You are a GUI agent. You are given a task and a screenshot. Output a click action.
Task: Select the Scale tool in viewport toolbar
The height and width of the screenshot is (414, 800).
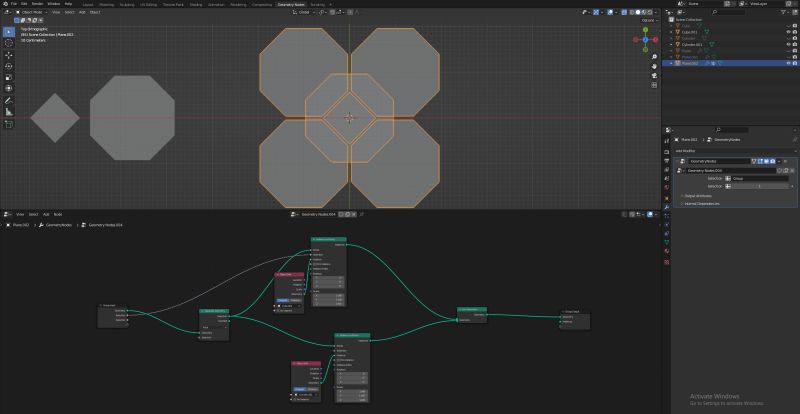point(9,78)
